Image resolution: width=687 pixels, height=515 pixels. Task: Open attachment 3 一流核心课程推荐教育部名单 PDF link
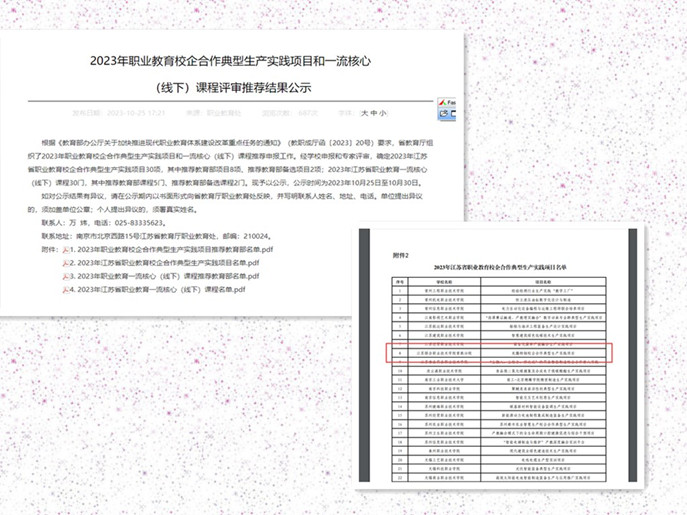(x=165, y=276)
